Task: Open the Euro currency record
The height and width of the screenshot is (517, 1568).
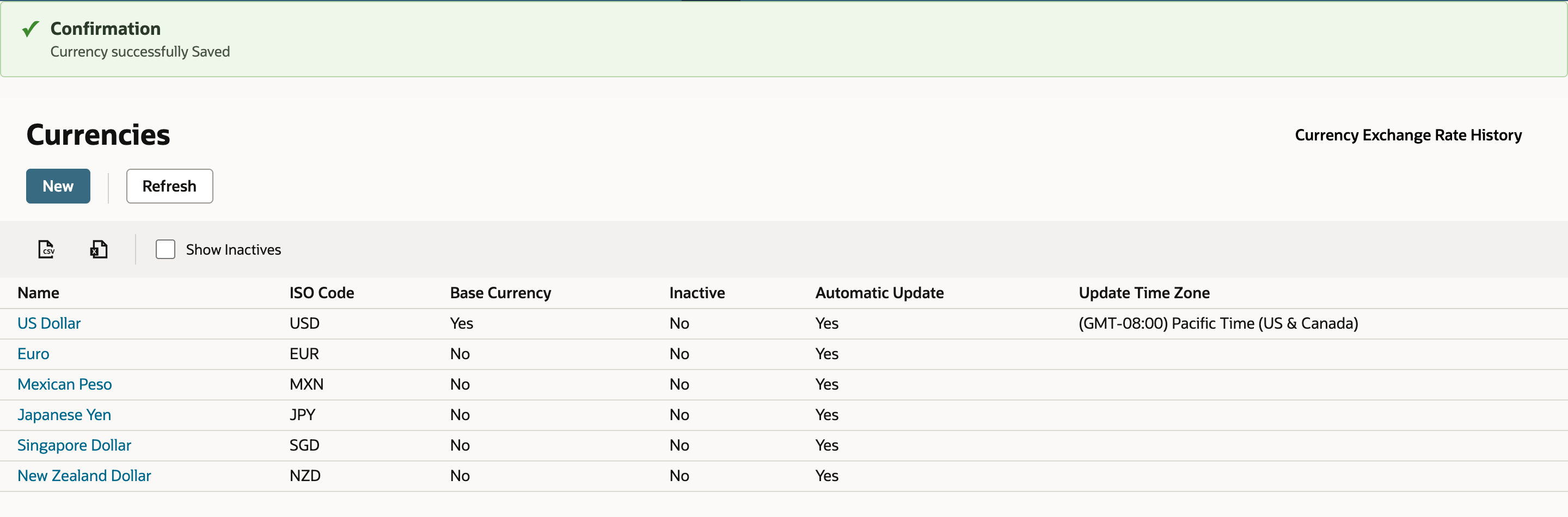Action: pos(33,354)
